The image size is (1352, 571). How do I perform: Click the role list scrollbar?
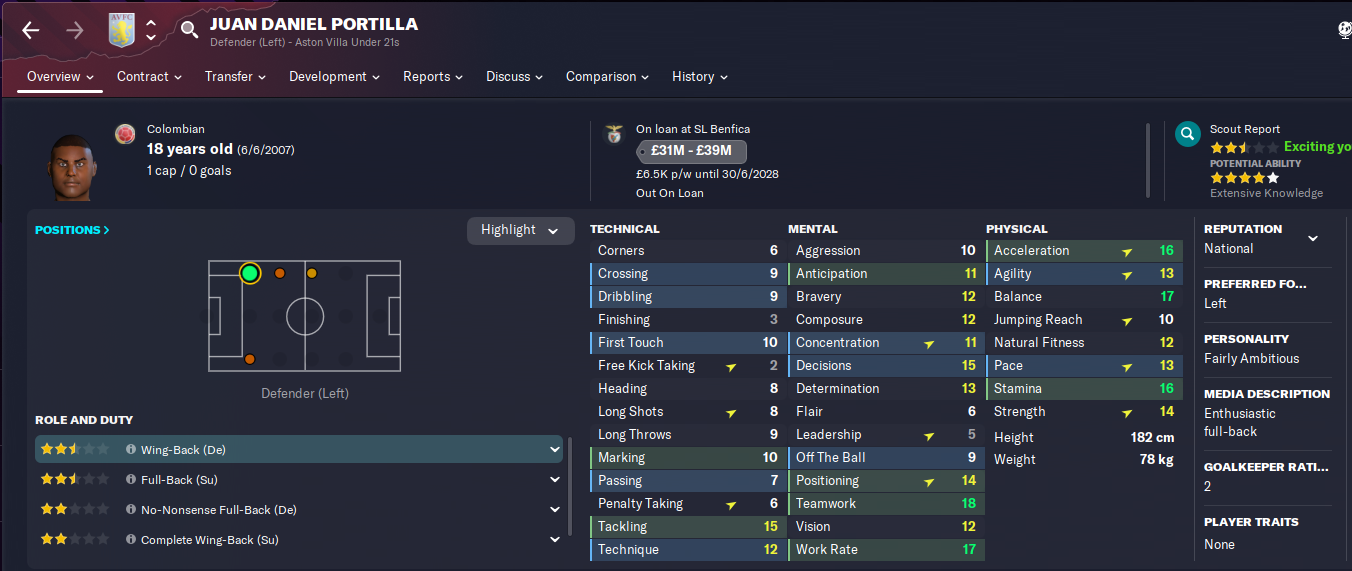click(x=571, y=485)
